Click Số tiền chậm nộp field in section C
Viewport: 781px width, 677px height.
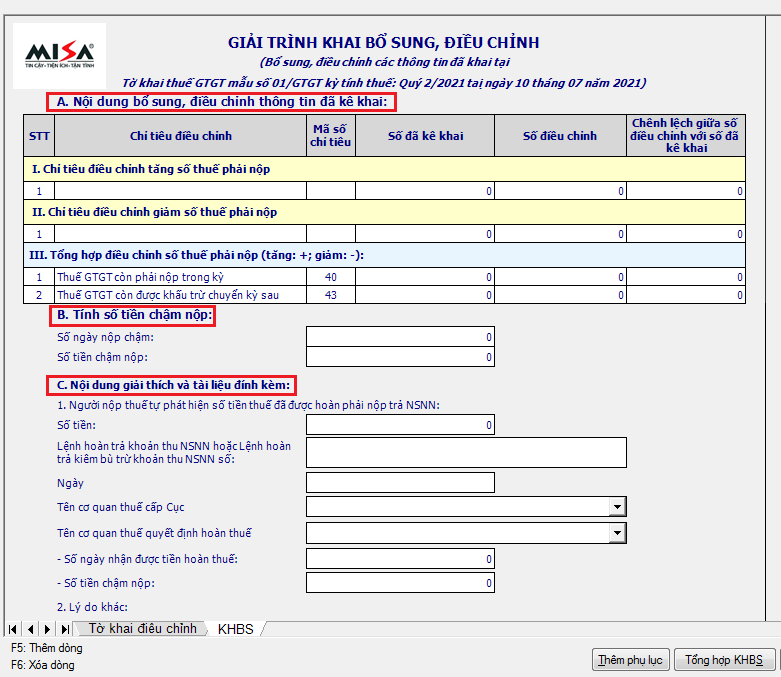click(400, 583)
